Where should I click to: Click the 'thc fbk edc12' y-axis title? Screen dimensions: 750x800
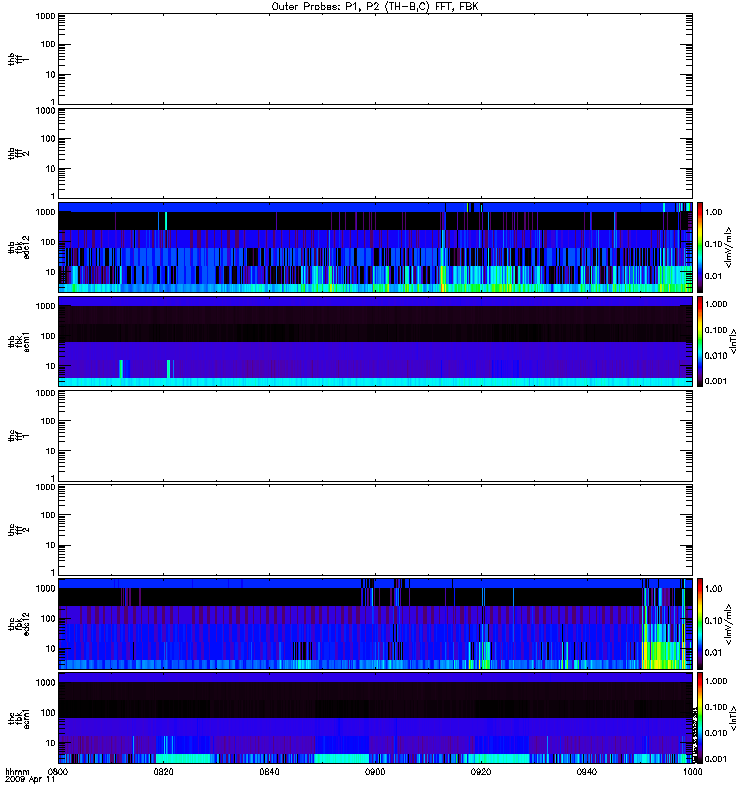18,624
